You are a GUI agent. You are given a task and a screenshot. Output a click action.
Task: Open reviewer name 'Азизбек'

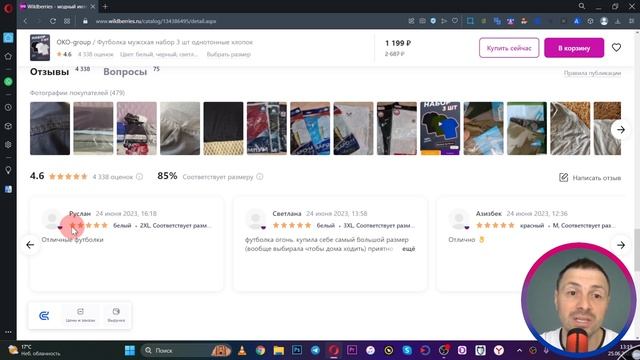coord(489,213)
